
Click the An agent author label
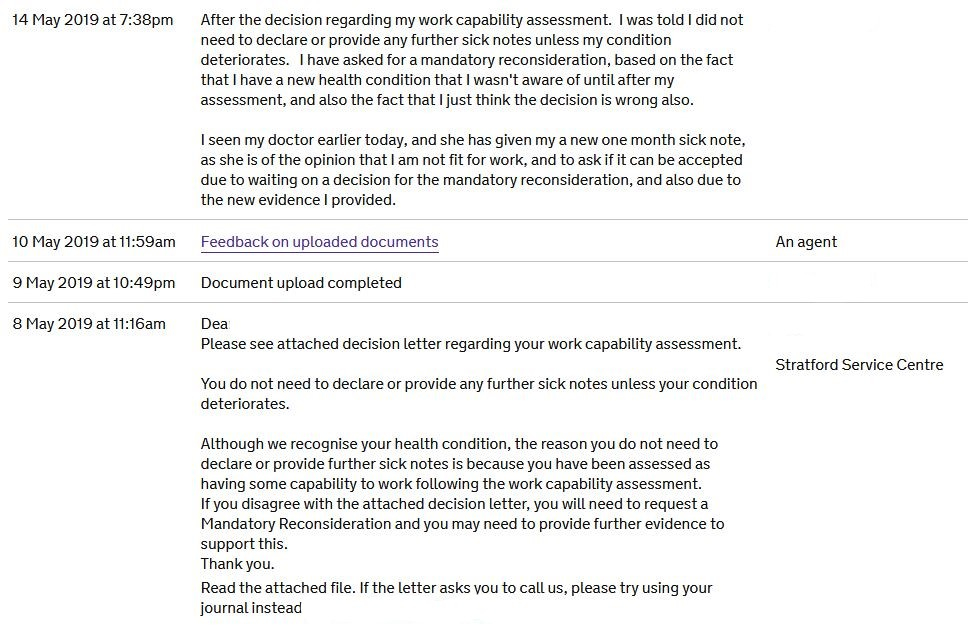point(806,242)
